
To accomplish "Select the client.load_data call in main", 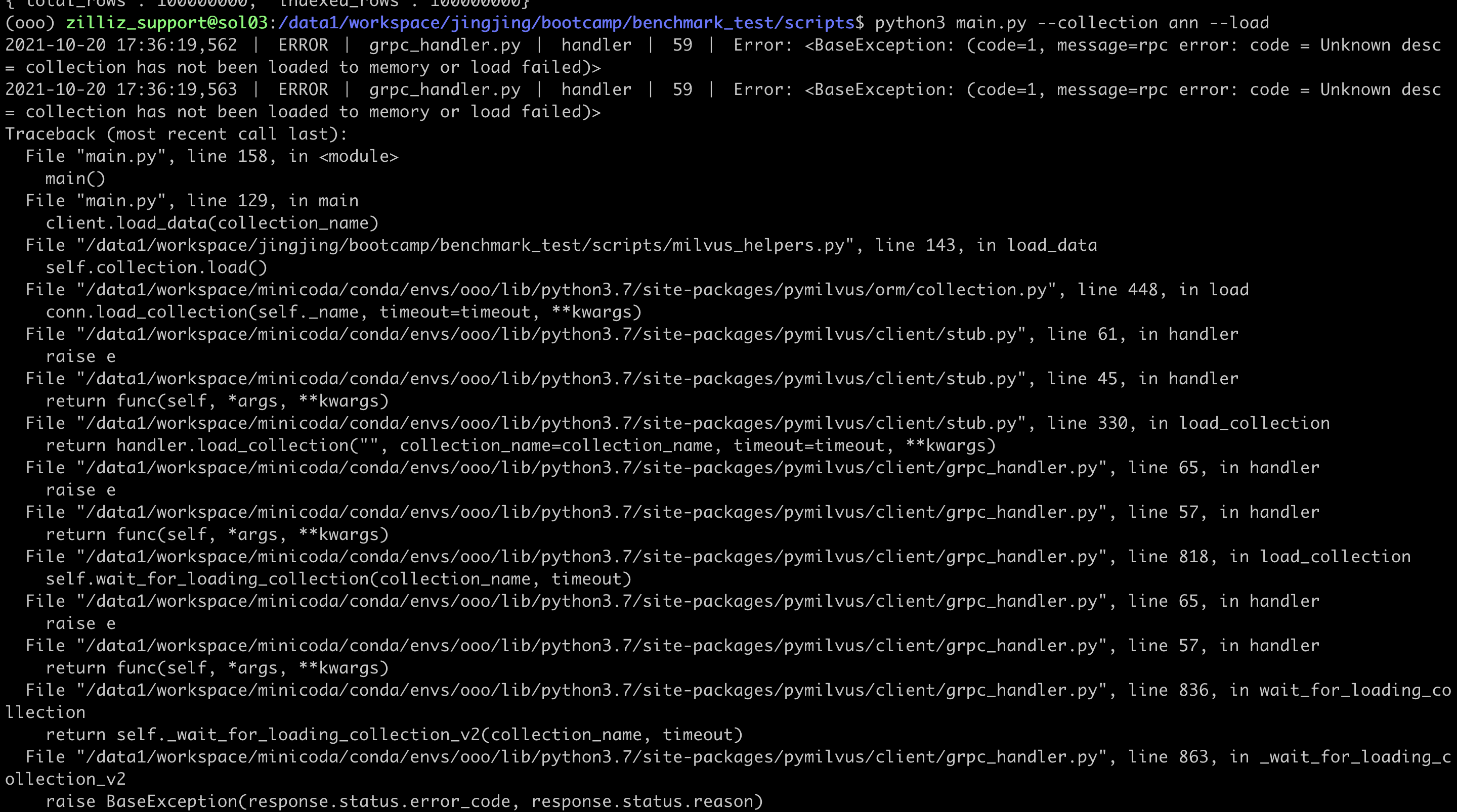I will coord(211,222).
